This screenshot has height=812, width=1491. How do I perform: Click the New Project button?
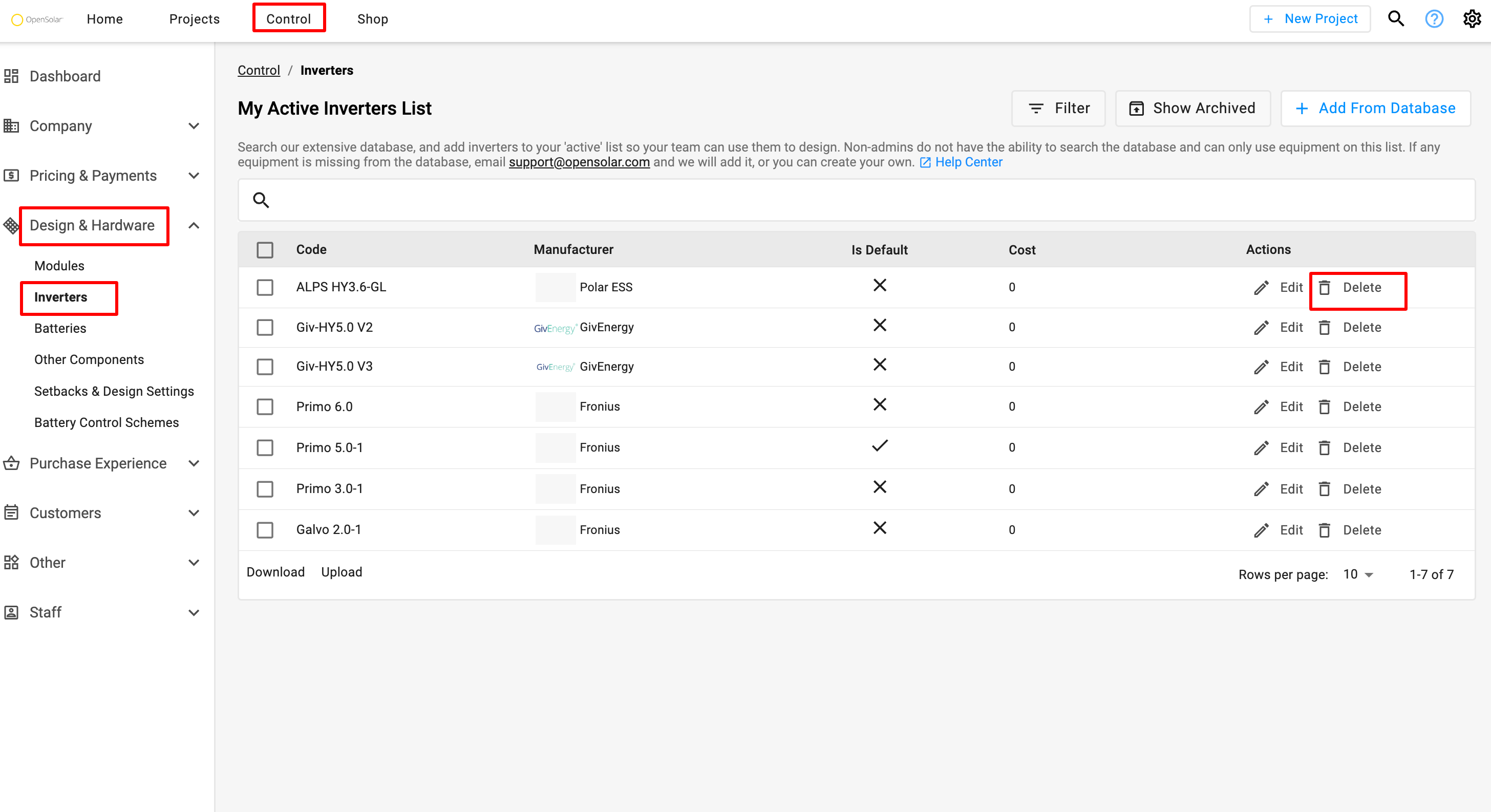tap(1310, 18)
